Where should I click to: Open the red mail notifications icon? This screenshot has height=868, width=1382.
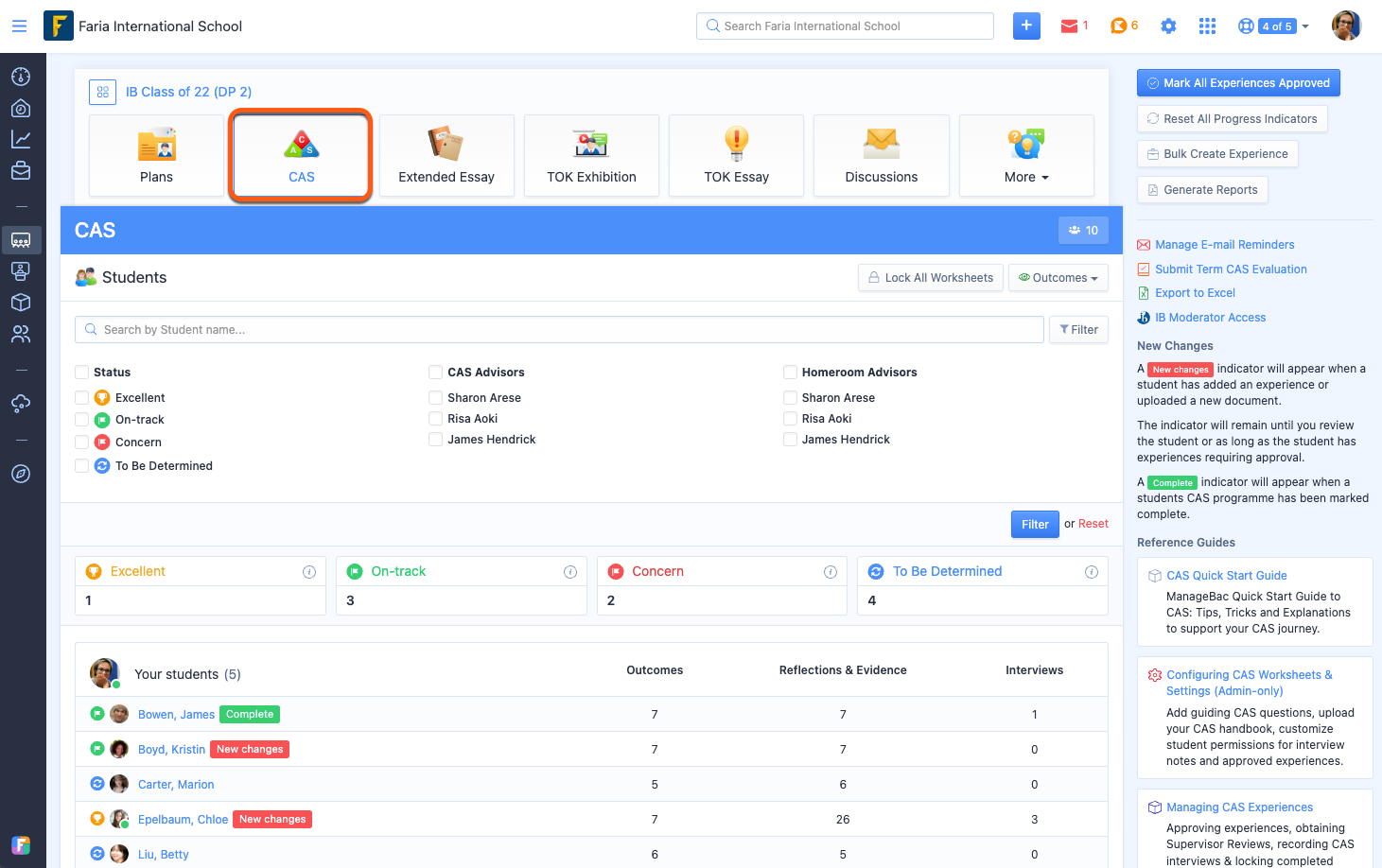[x=1069, y=26]
